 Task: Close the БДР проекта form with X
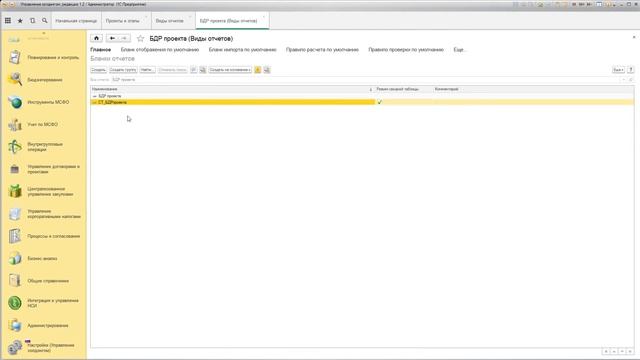[634, 37]
